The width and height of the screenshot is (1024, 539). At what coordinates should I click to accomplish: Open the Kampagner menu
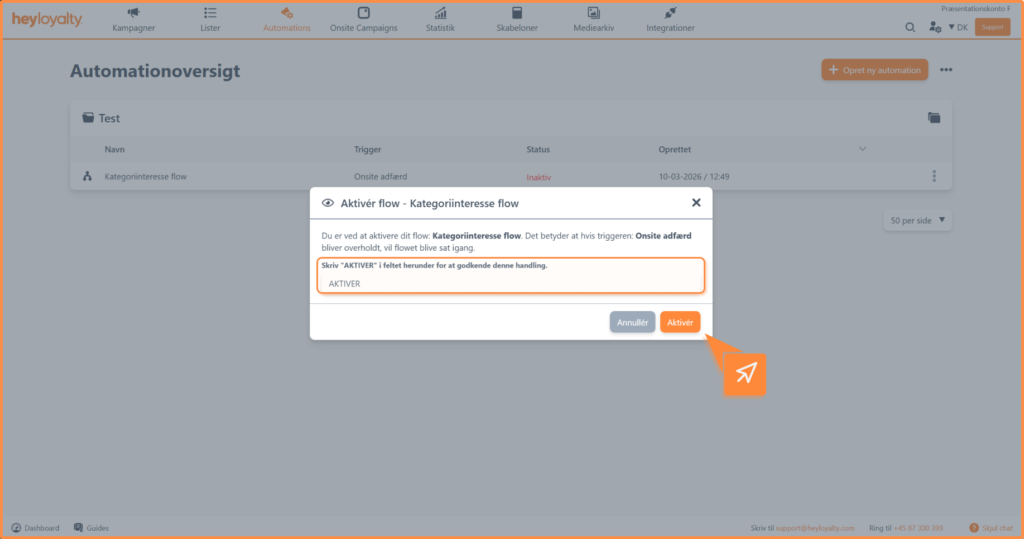pyautogui.click(x=133, y=19)
